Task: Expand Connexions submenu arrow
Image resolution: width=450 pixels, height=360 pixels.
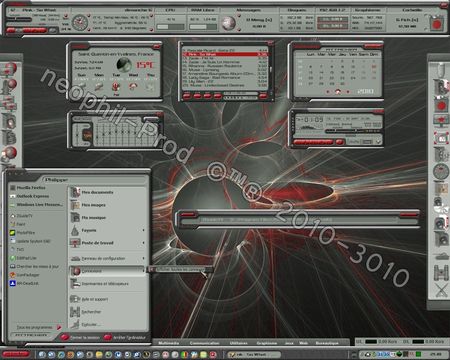Action: click(x=143, y=271)
